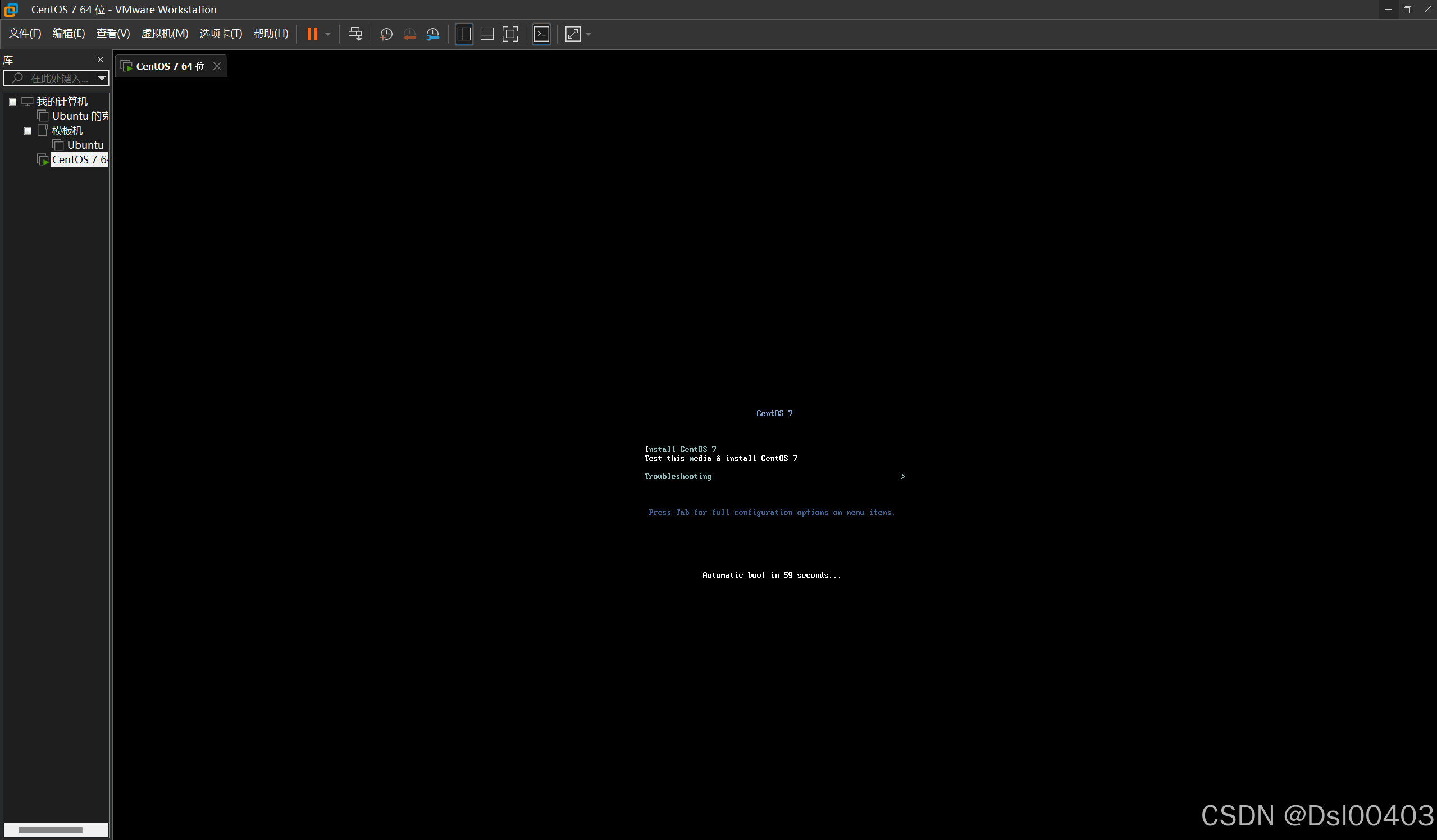Click the running CentOS VM icon in the library
Screen dimensions: 1437x840
[43, 159]
